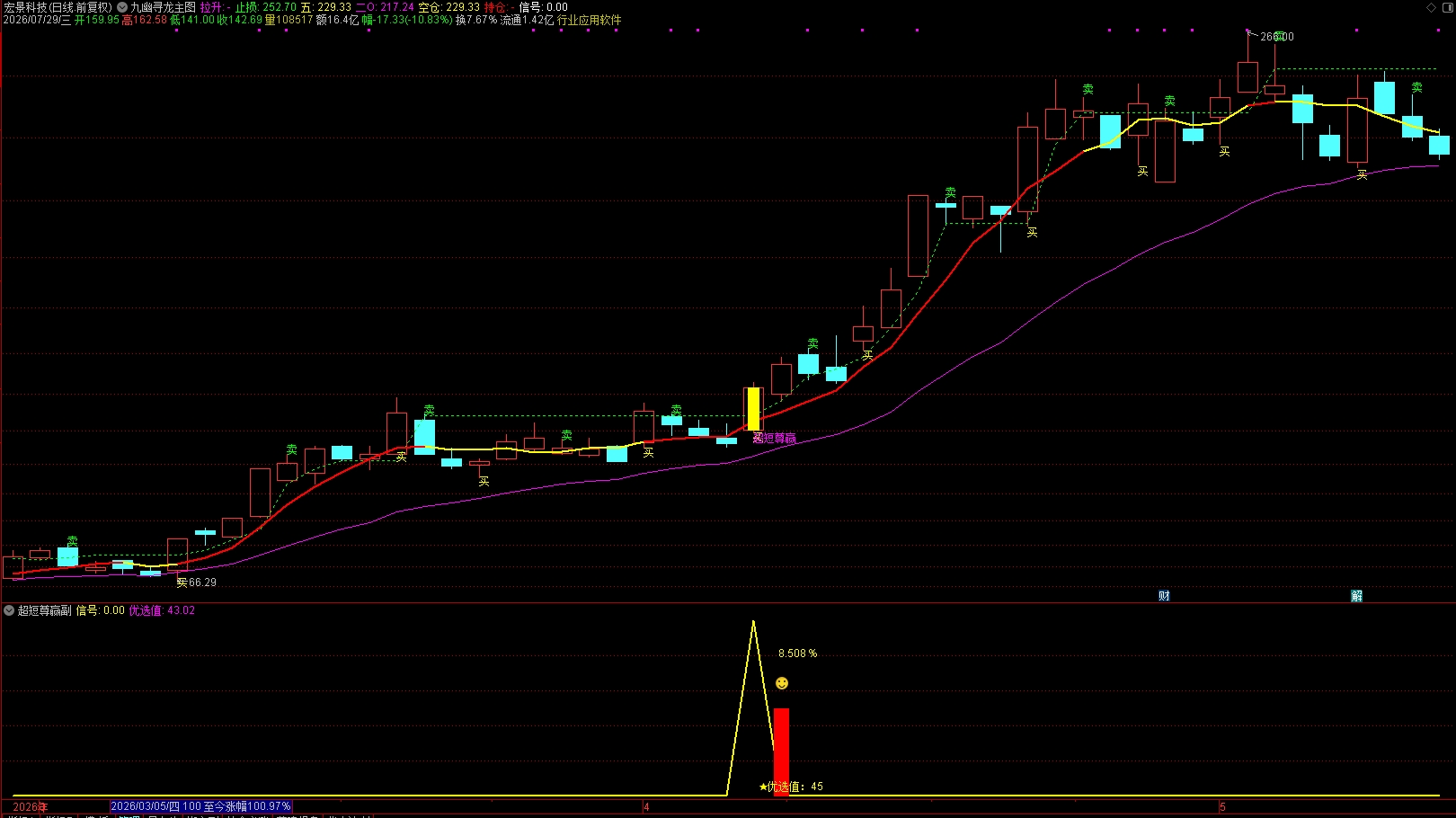Open the 九幽寻龙主图 indicator dropdown arrow
Viewport: 1456px width, 818px height.
(x=122, y=7)
